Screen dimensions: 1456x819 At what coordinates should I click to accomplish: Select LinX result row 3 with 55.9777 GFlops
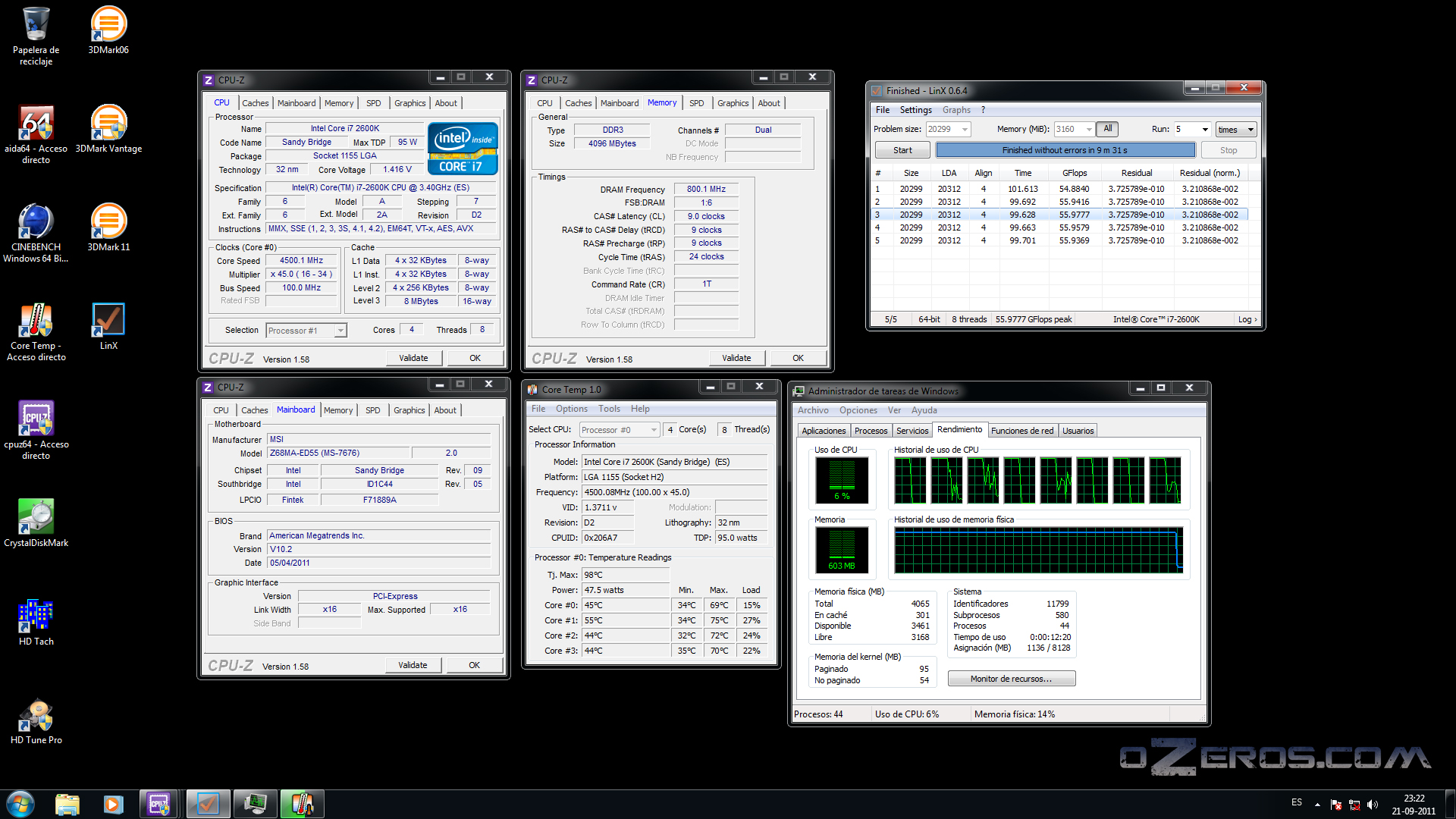[x=1059, y=215]
